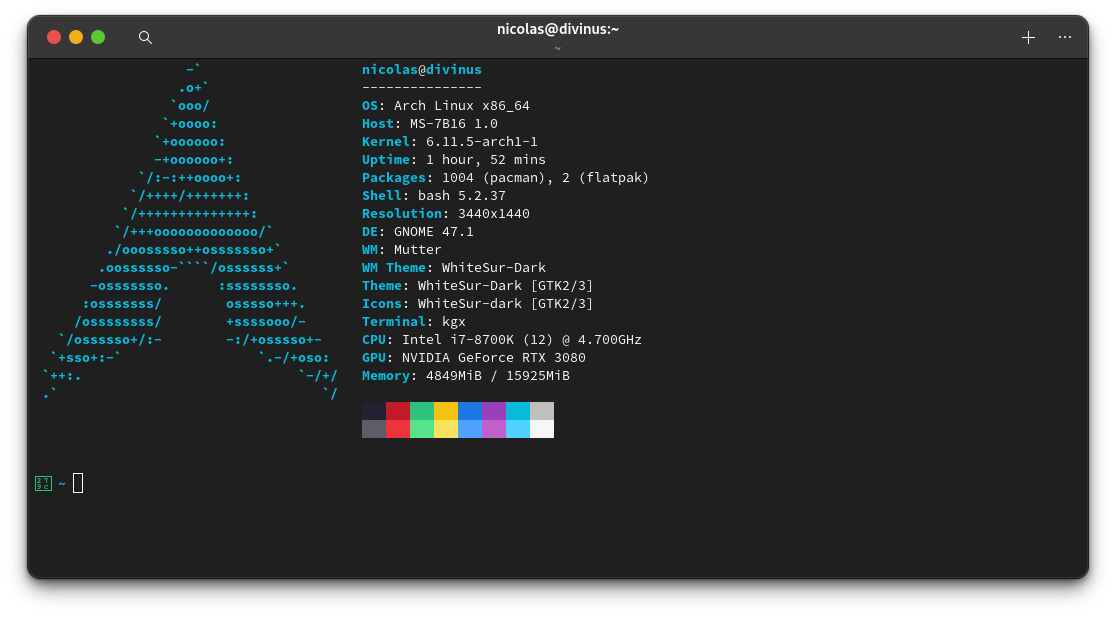Image resolution: width=1116 pixels, height=618 pixels.
Task: Click the block cursor next to the prompt
Action: coord(77,483)
